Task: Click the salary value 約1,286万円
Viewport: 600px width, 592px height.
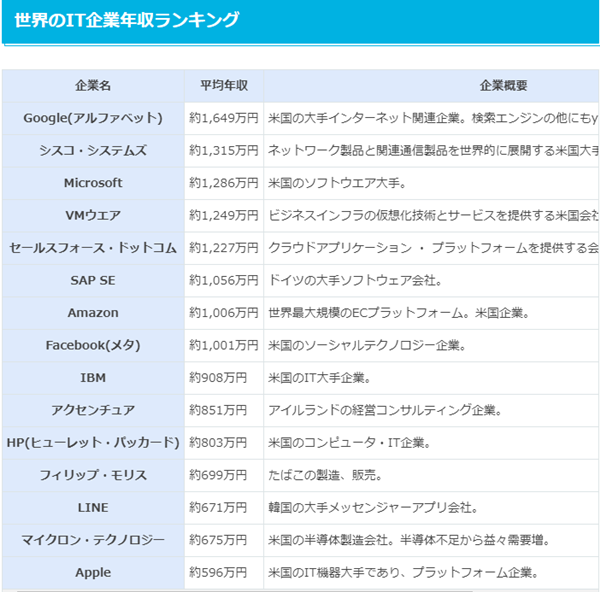Action: [224, 183]
